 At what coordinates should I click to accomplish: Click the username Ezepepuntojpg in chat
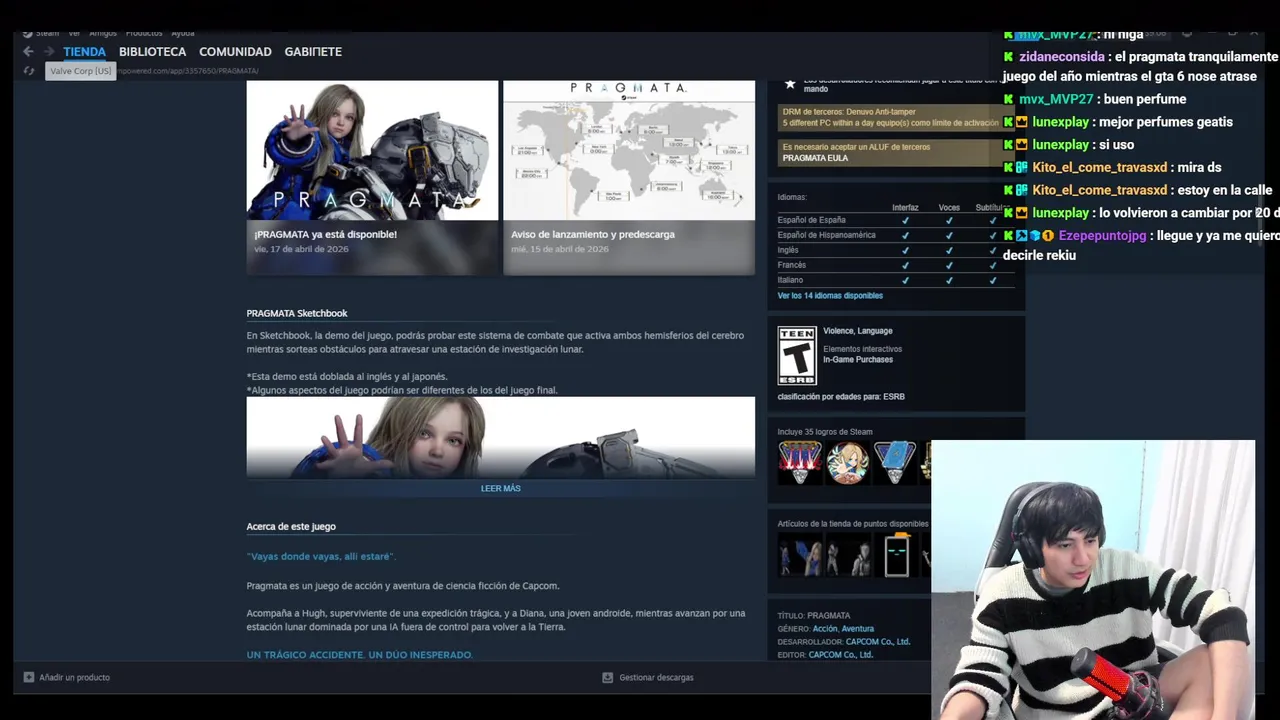click(1102, 236)
